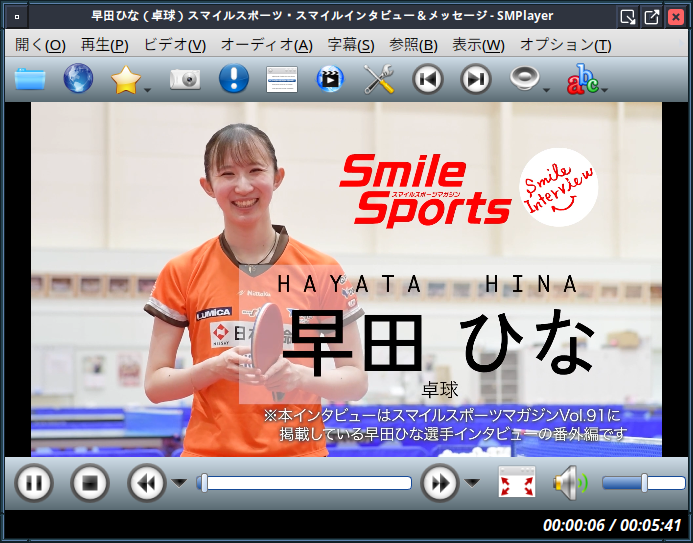Open the video globe clapperboard icon
693x543 pixels.
point(330,79)
